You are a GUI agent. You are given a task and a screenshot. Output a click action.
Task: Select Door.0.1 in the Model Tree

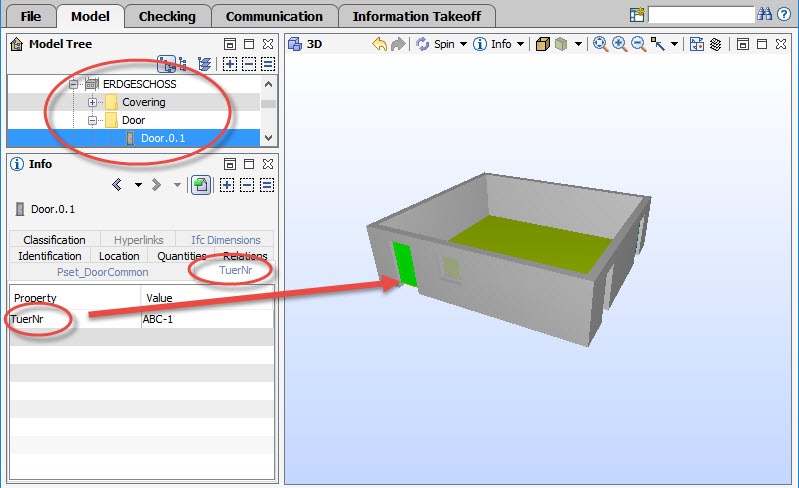[x=163, y=138]
